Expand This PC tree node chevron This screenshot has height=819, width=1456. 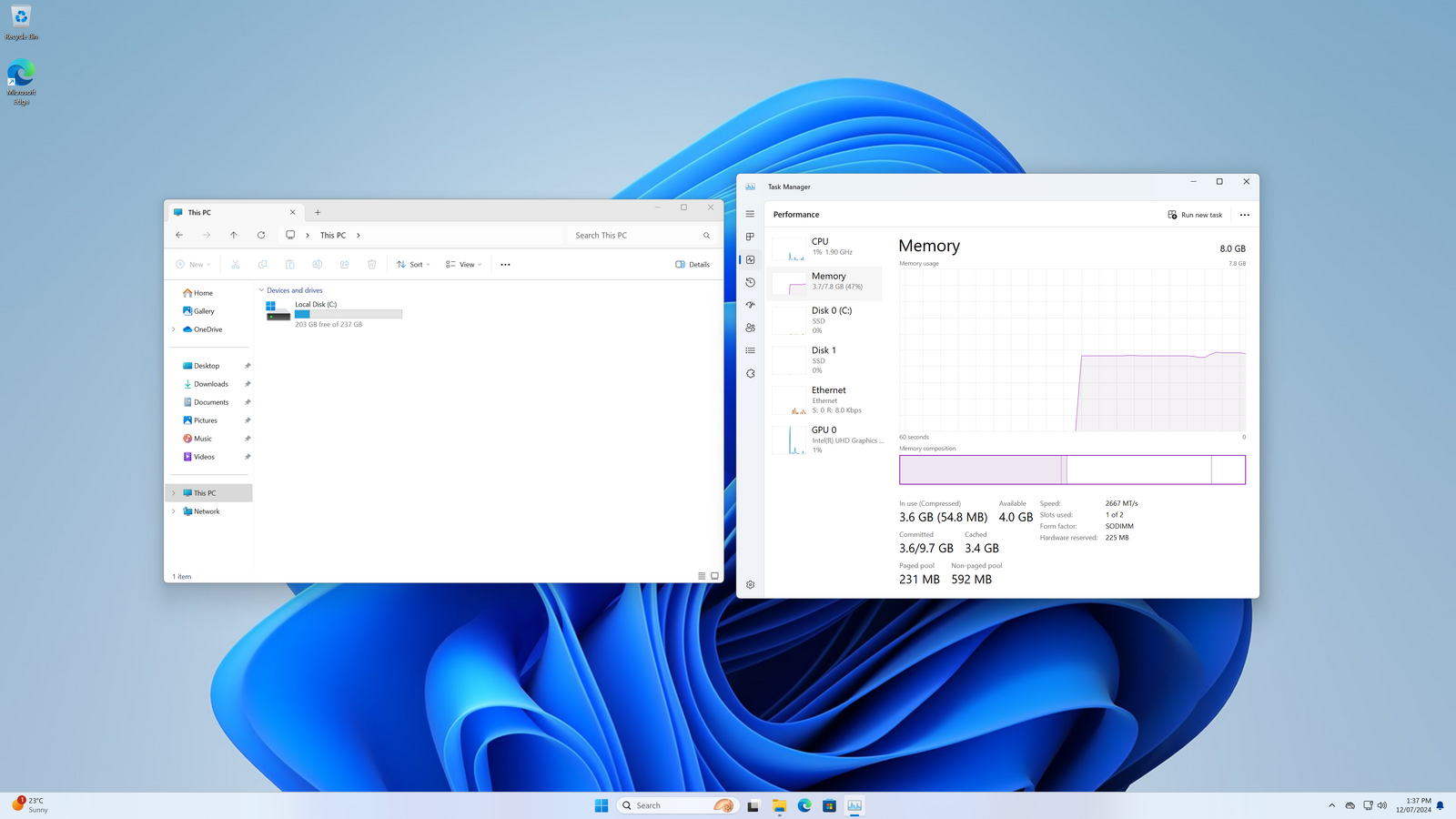[x=174, y=493]
